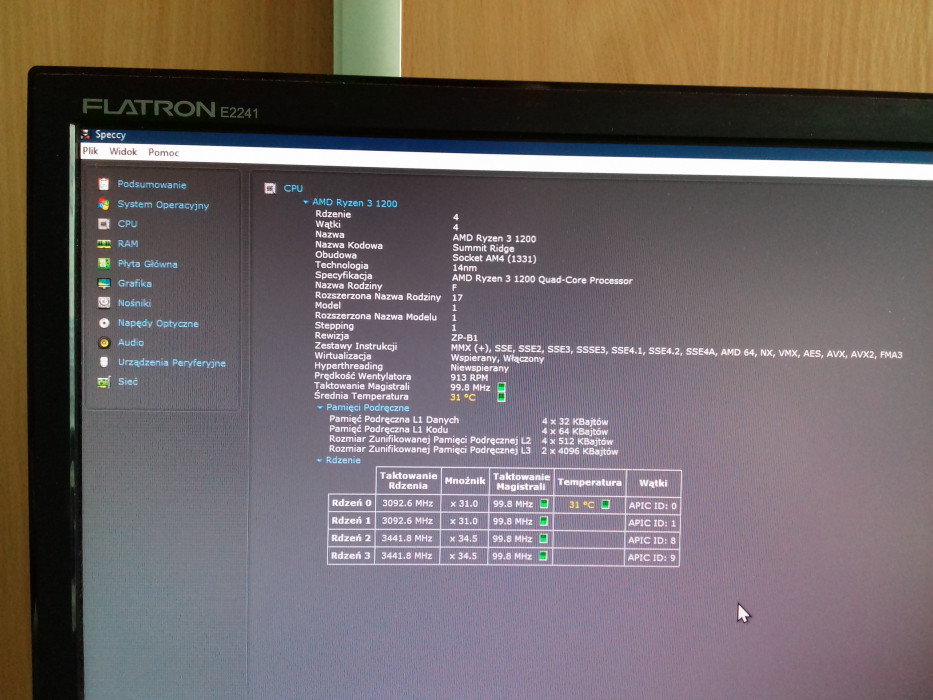Click the Mnożnik column header
This screenshot has width=933, height=700.
point(465,481)
